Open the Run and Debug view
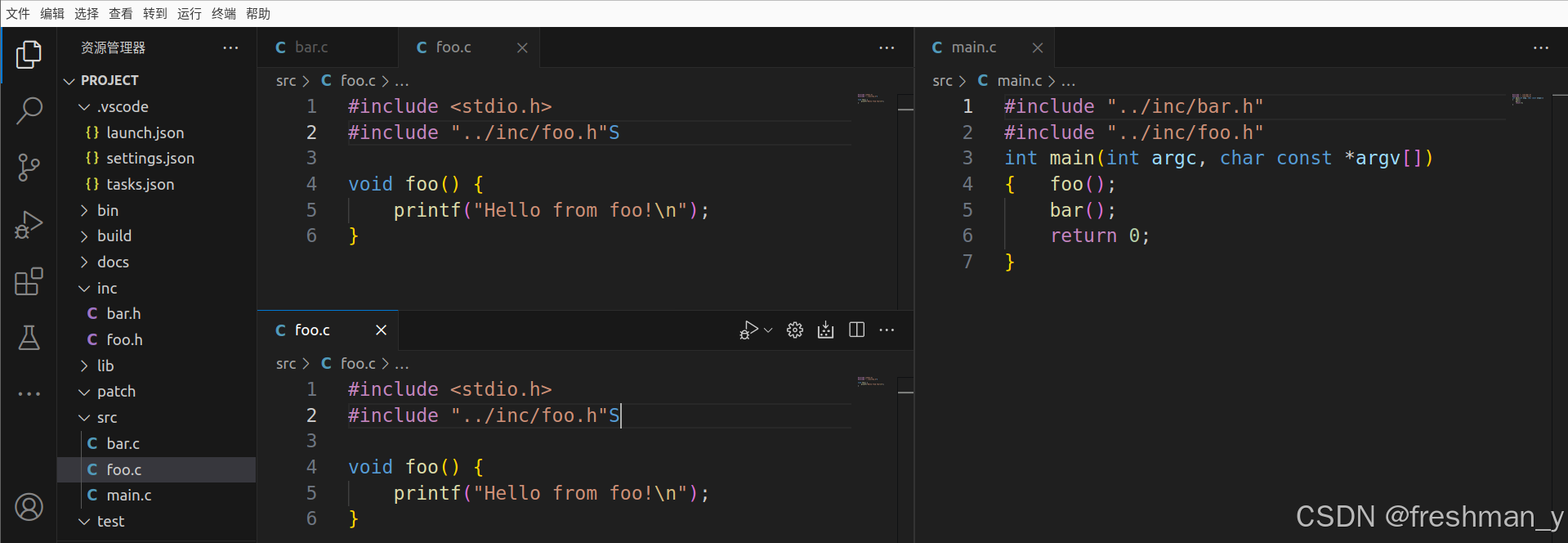1568x543 pixels. [29, 225]
